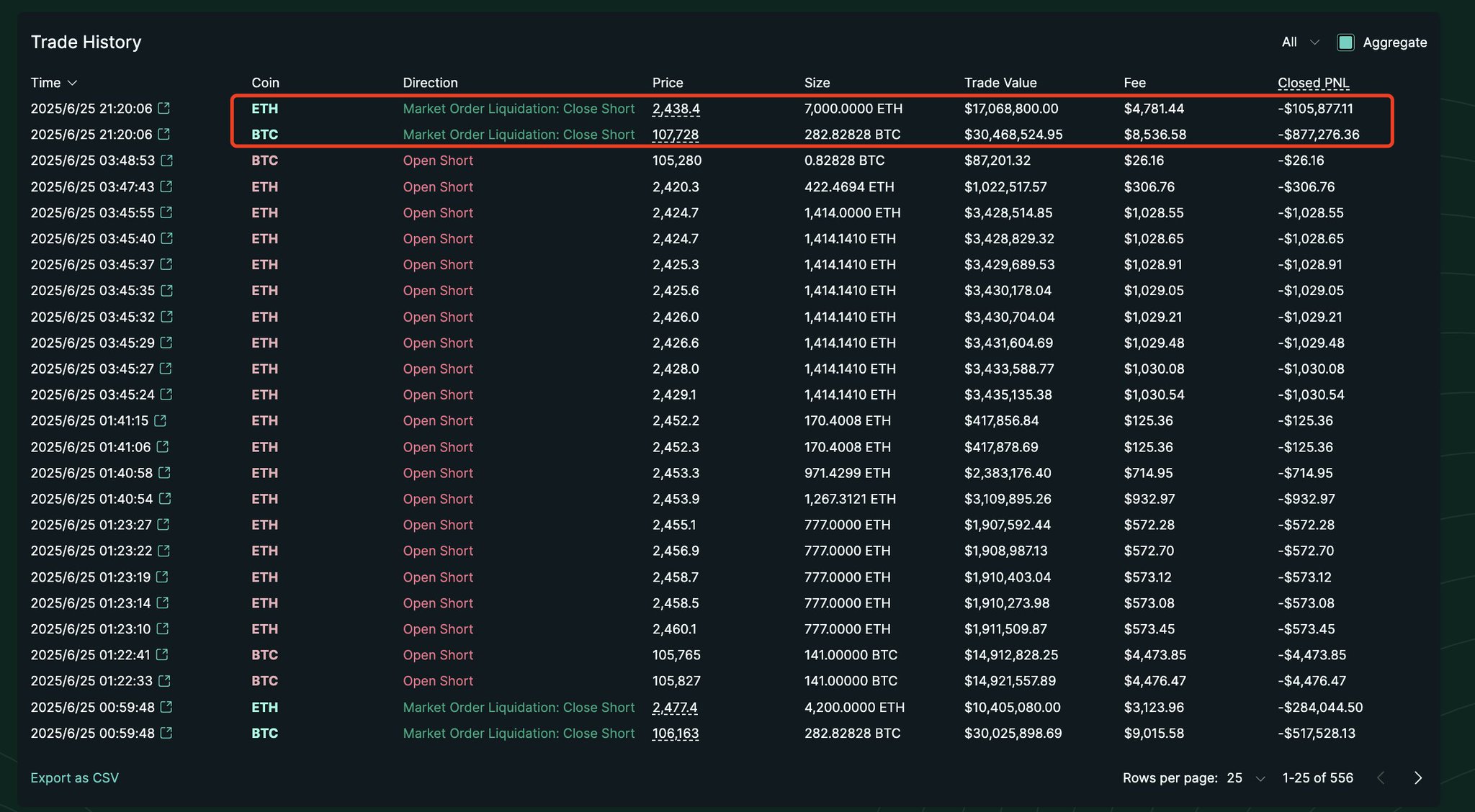Select size 422.4694 ETH
Screen dimensions: 1475x812
pos(849,187)
